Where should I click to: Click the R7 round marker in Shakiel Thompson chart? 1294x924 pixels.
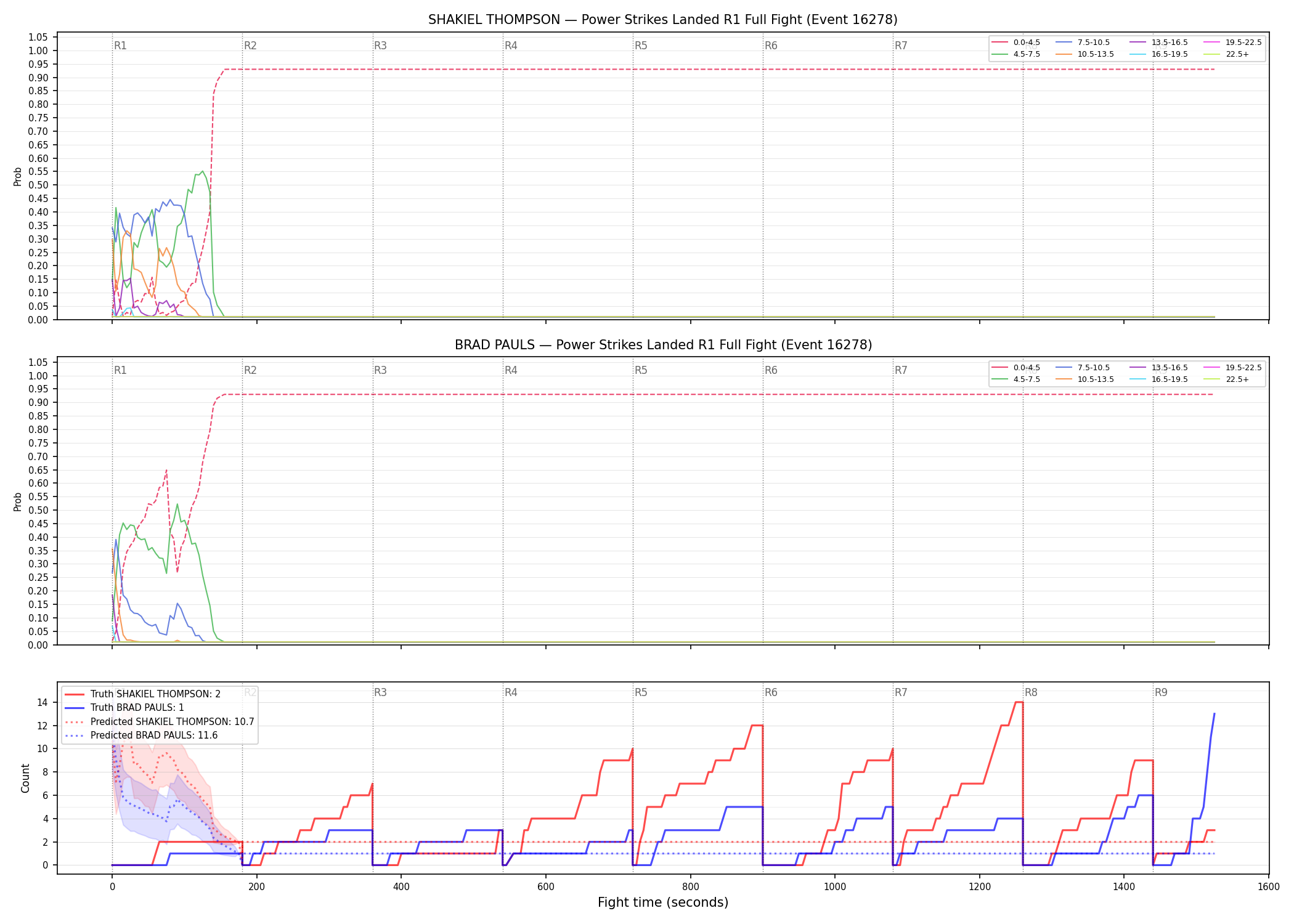[901, 46]
